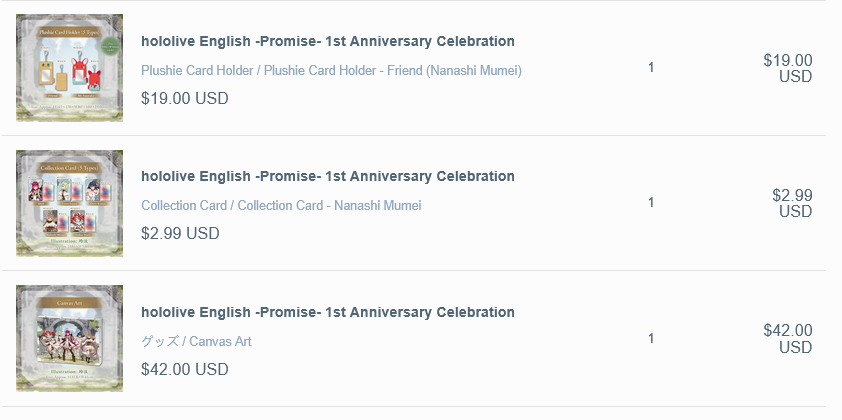The height and width of the screenshot is (420, 842).
Task: Open the Canvas Art product thumbnail
Action: pyautogui.click(x=69, y=338)
